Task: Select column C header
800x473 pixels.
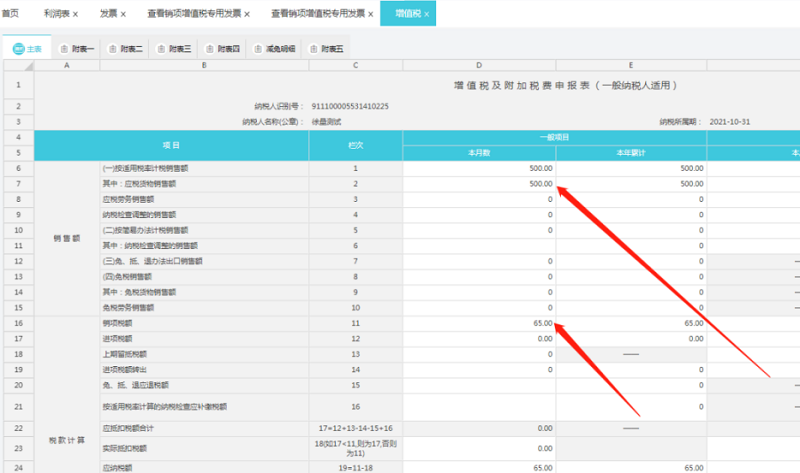Action: (356, 65)
